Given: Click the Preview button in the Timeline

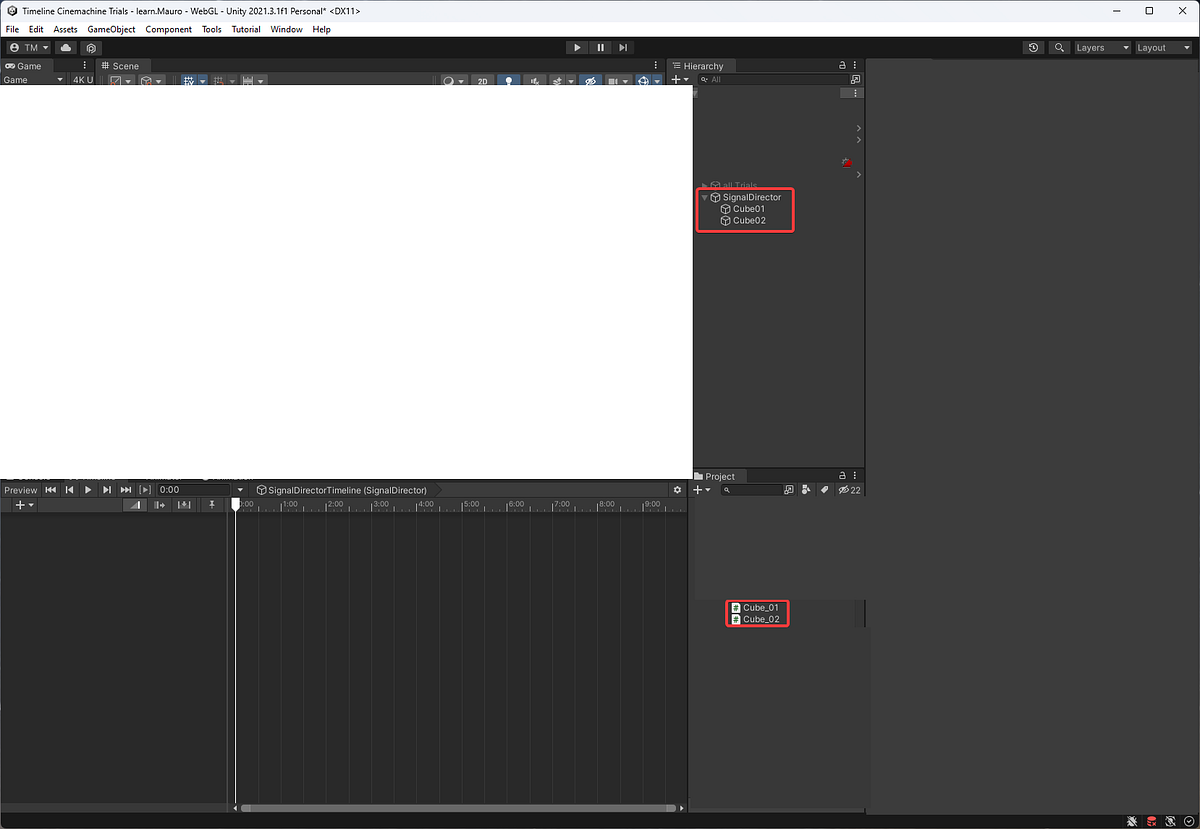Looking at the screenshot, I should (20, 490).
